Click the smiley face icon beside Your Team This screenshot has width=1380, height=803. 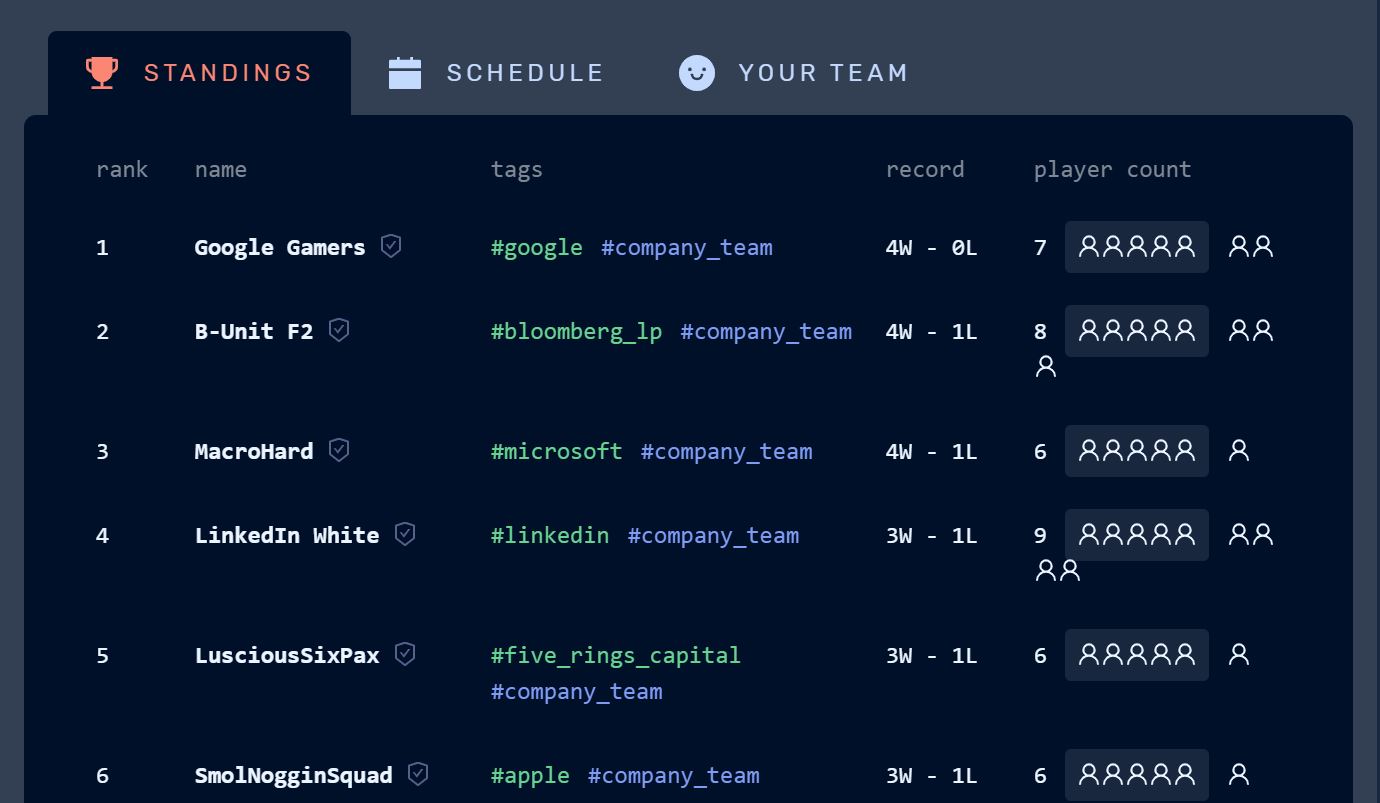[697, 73]
